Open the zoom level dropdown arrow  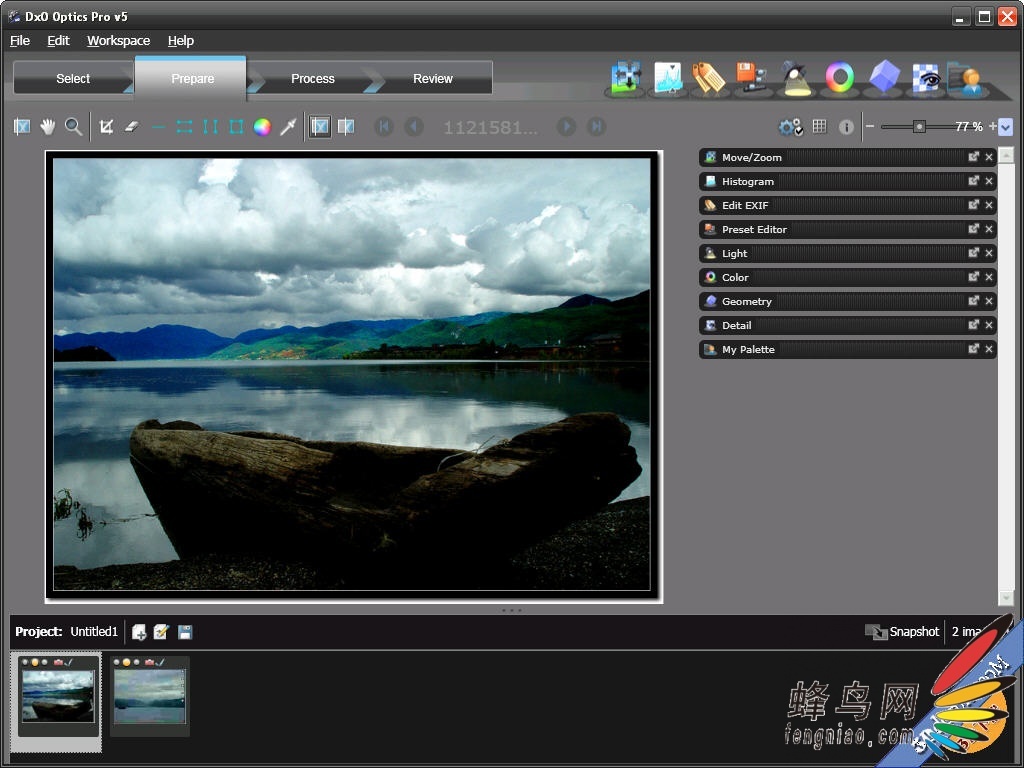coord(1006,127)
